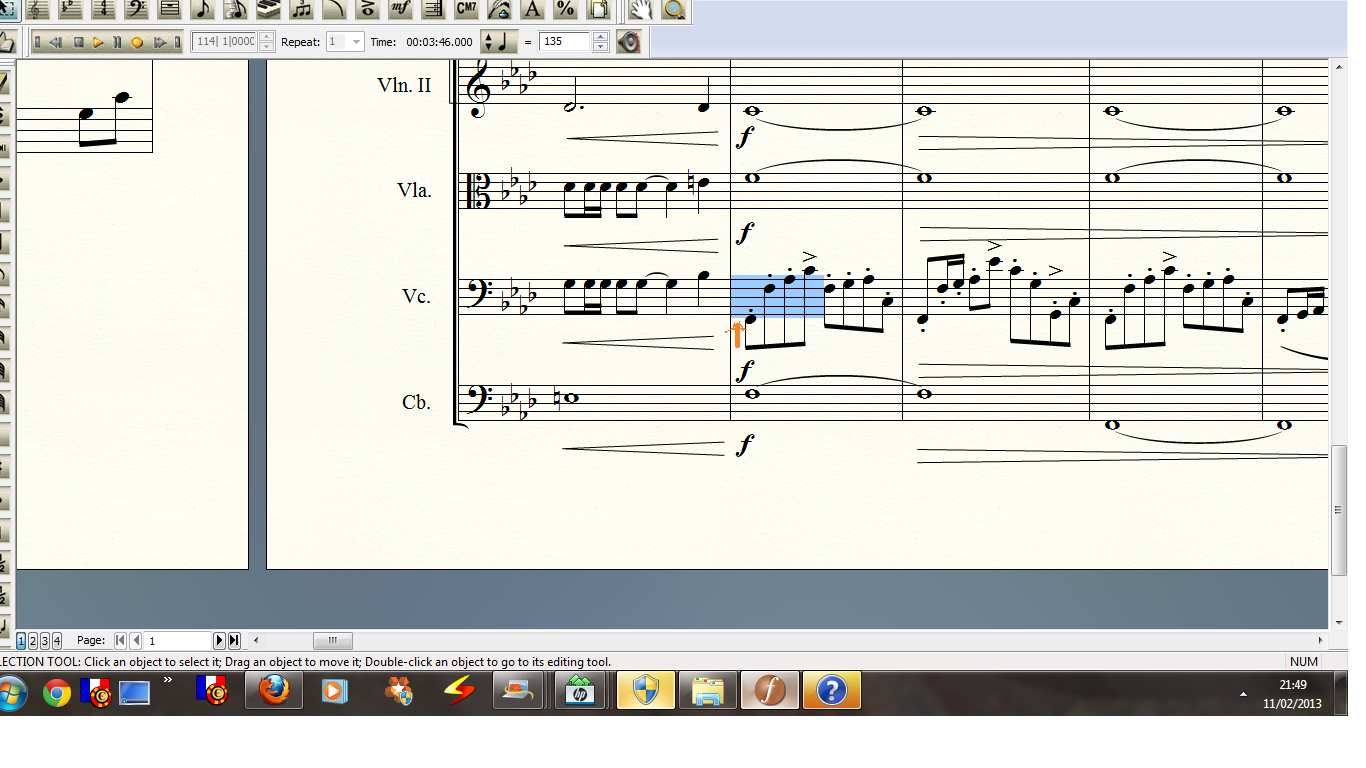
Task: Select the Expression (mf) tool
Action: tap(400, 9)
